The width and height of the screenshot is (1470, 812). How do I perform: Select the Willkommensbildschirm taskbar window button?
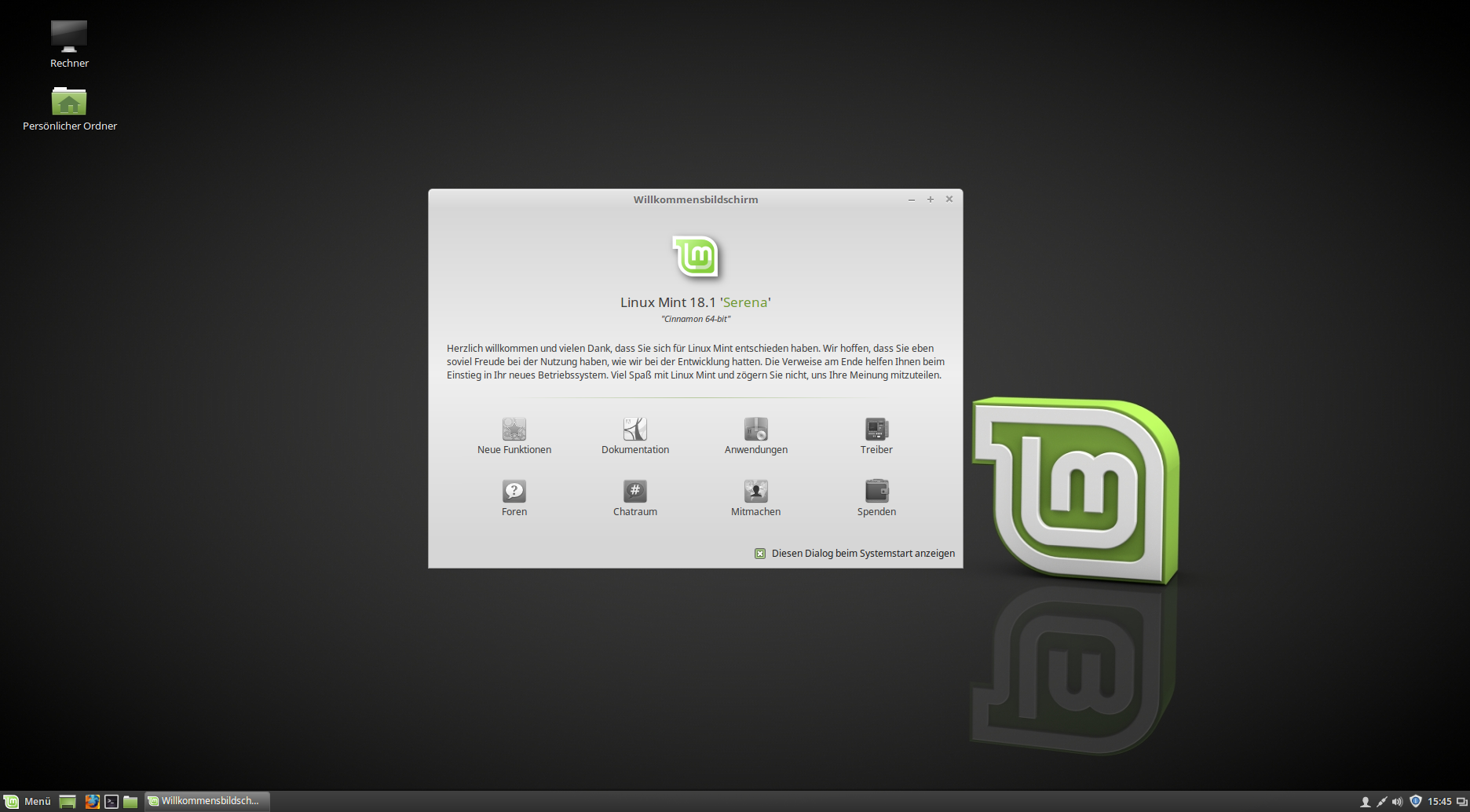[x=207, y=801]
